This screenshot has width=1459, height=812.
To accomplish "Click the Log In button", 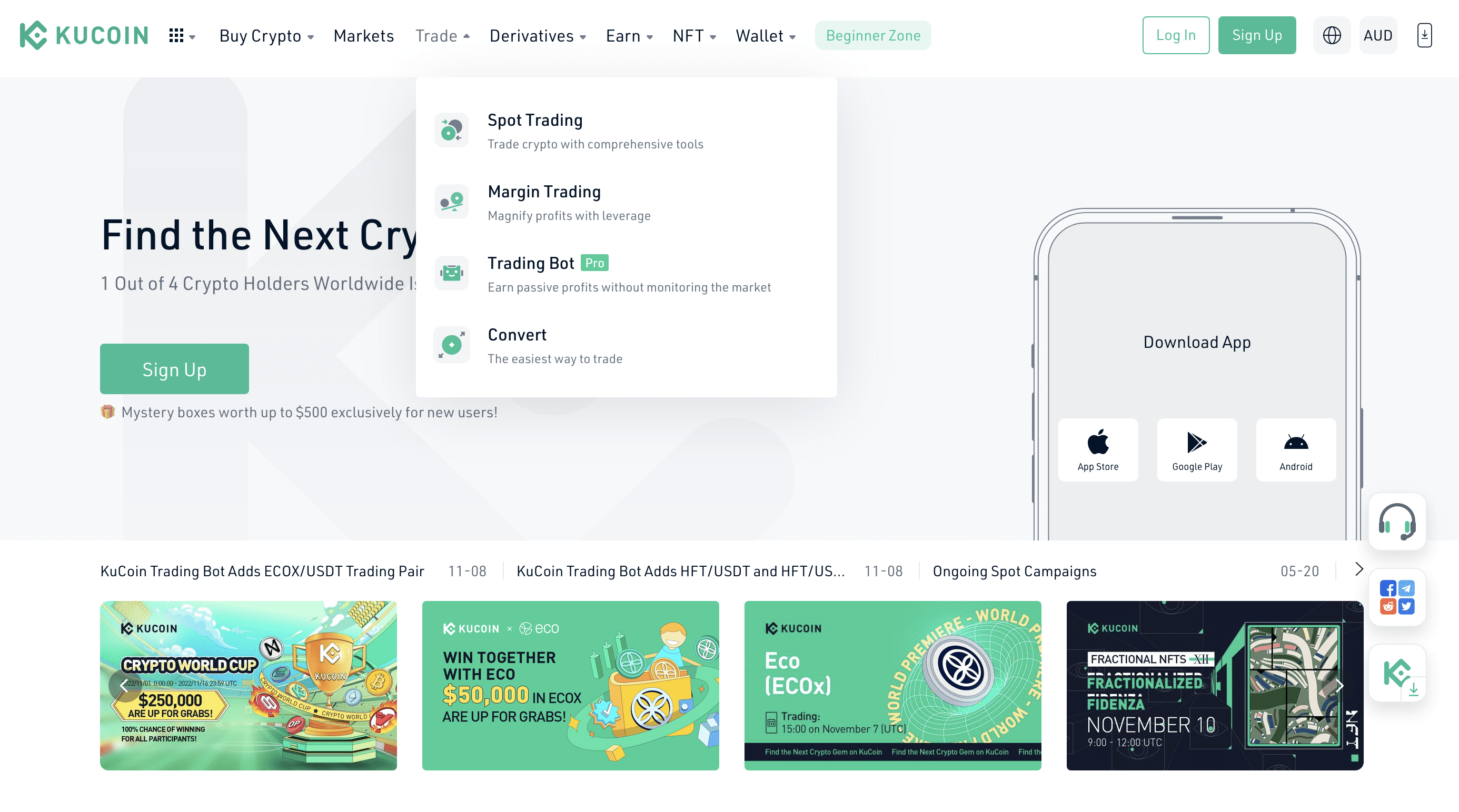I will (1175, 35).
